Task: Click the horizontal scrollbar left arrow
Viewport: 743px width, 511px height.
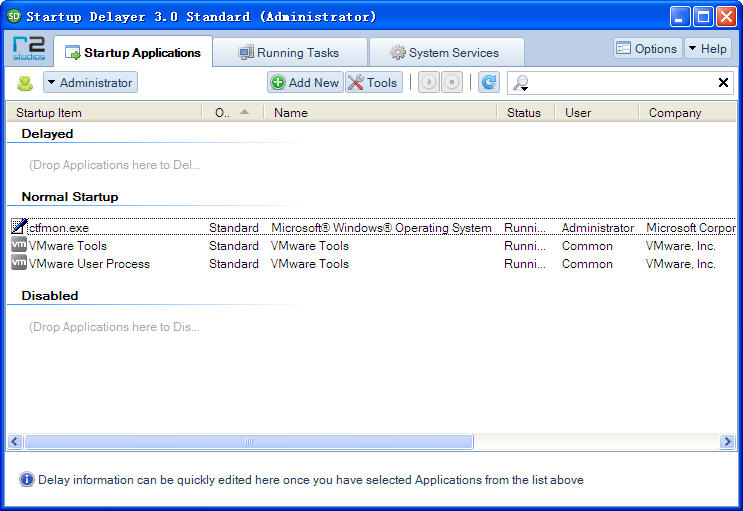Action: [15, 441]
